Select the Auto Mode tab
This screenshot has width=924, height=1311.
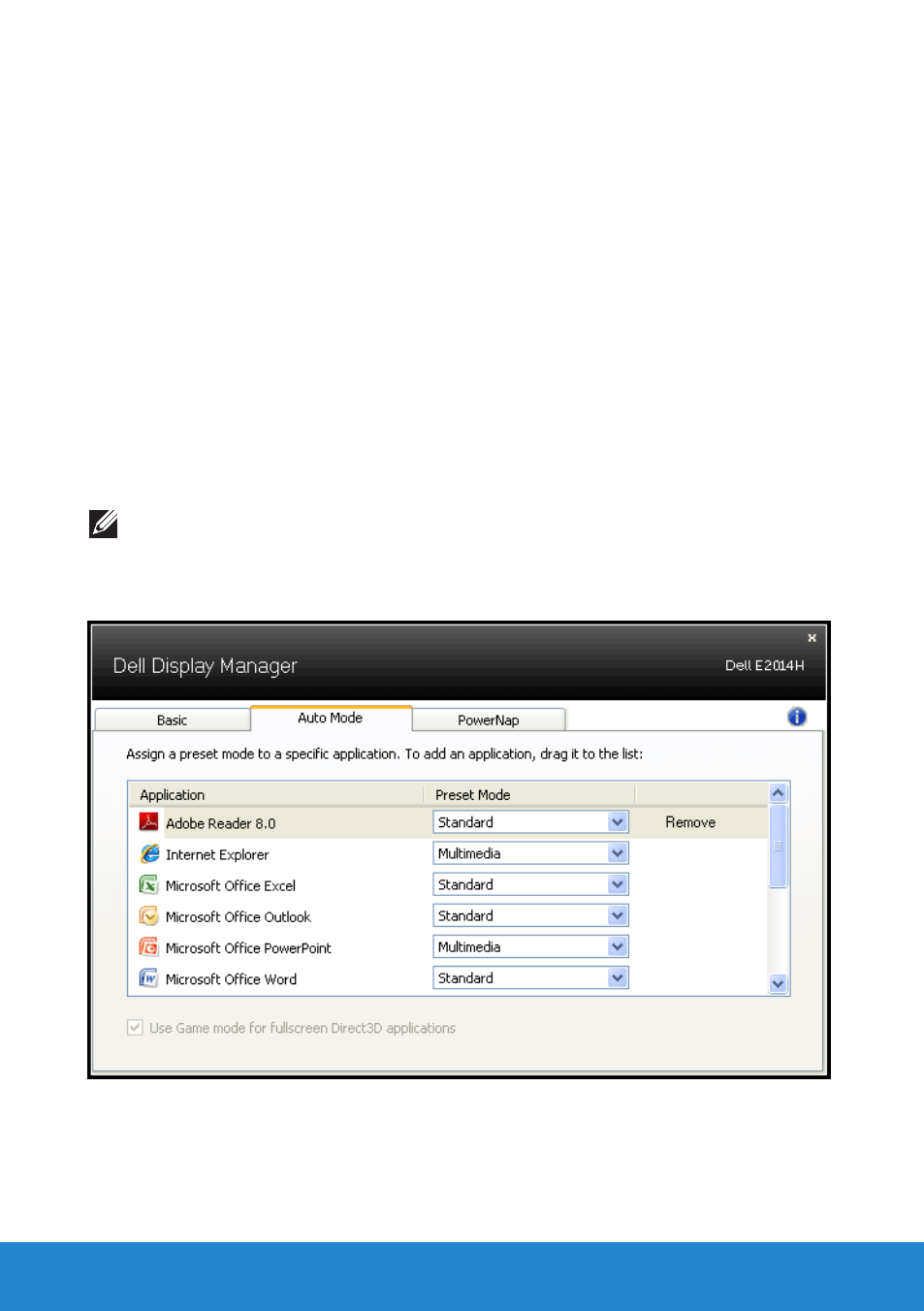coord(331,718)
